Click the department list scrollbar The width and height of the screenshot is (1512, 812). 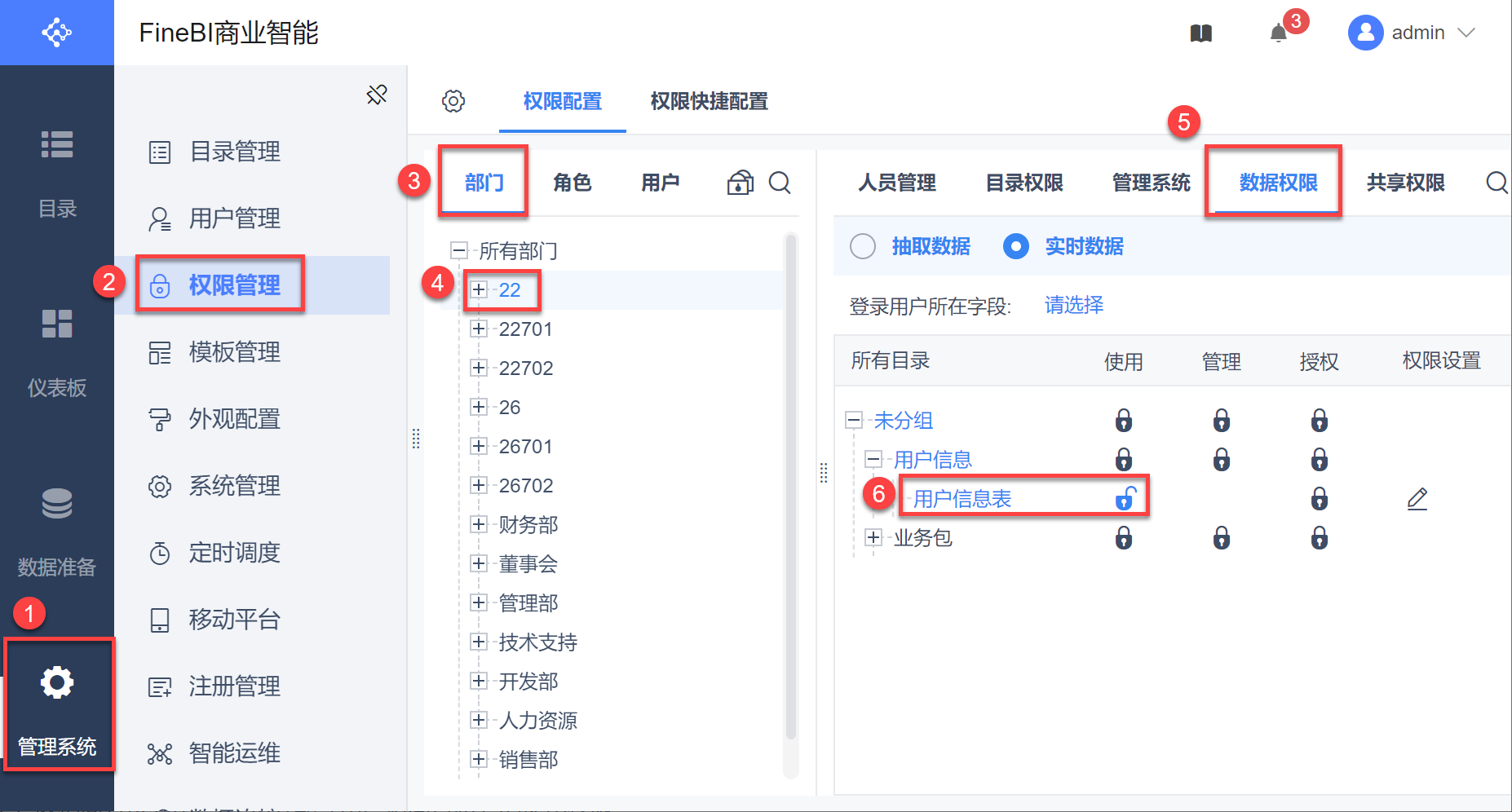pos(789,489)
